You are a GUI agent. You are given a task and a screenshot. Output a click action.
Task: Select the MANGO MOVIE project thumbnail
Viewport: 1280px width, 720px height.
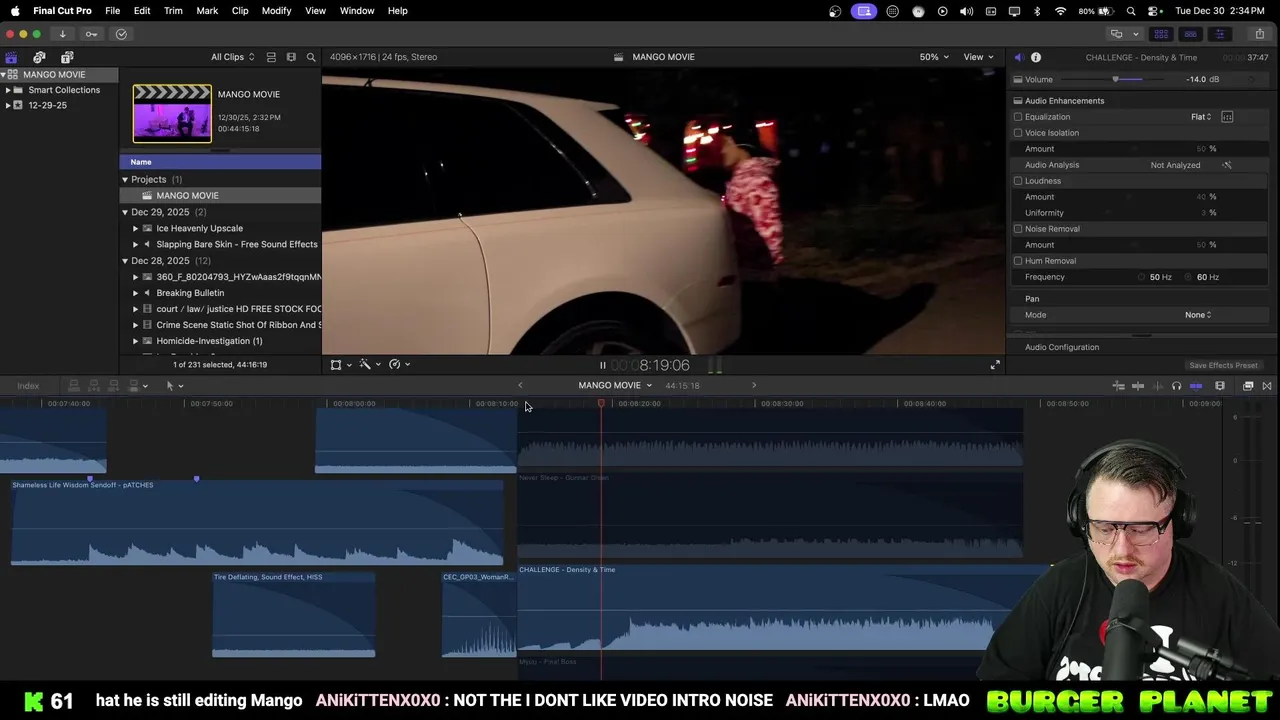172,113
